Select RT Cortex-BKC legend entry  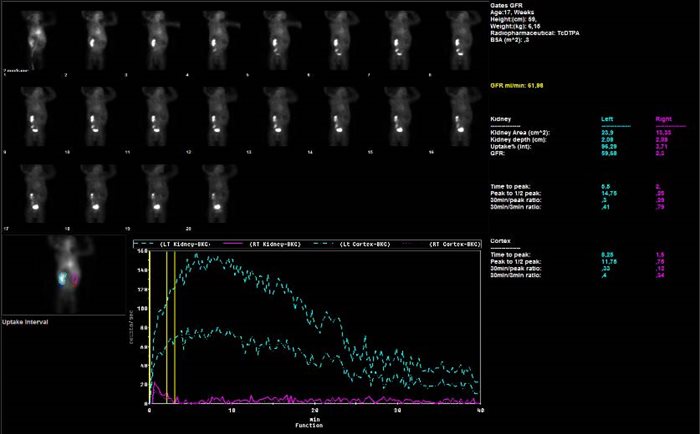coord(442,244)
